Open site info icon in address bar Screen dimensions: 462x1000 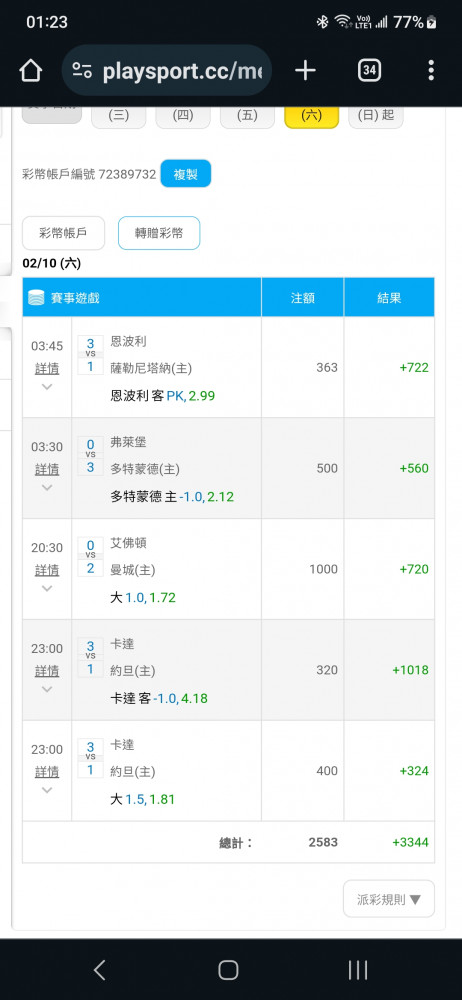click(82, 71)
